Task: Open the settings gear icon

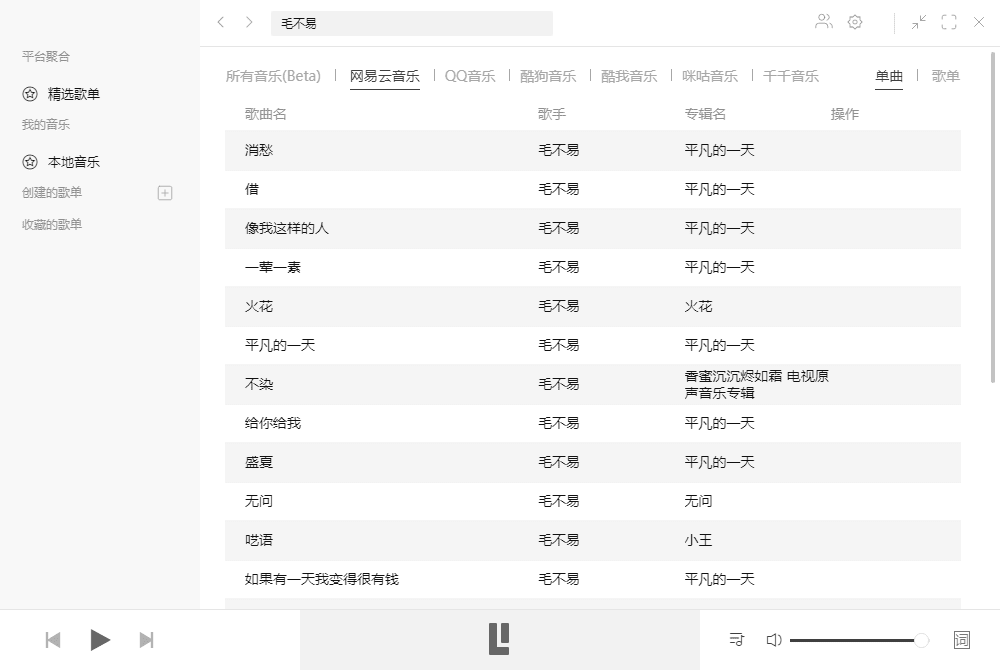Action: (x=855, y=22)
